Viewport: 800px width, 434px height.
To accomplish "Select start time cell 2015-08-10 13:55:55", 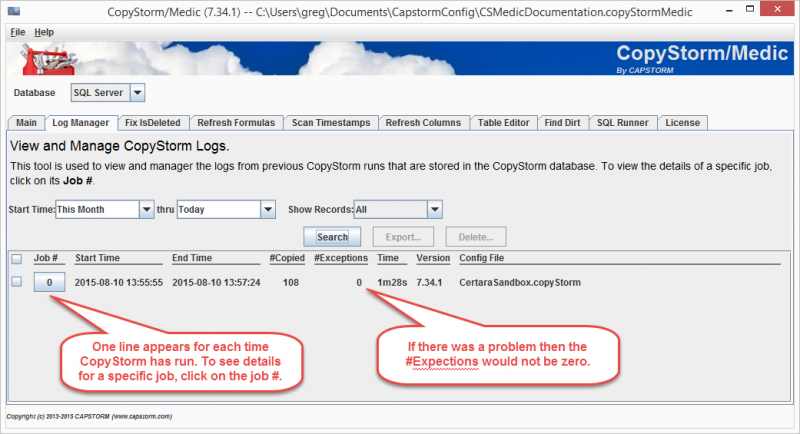I will coord(119,283).
